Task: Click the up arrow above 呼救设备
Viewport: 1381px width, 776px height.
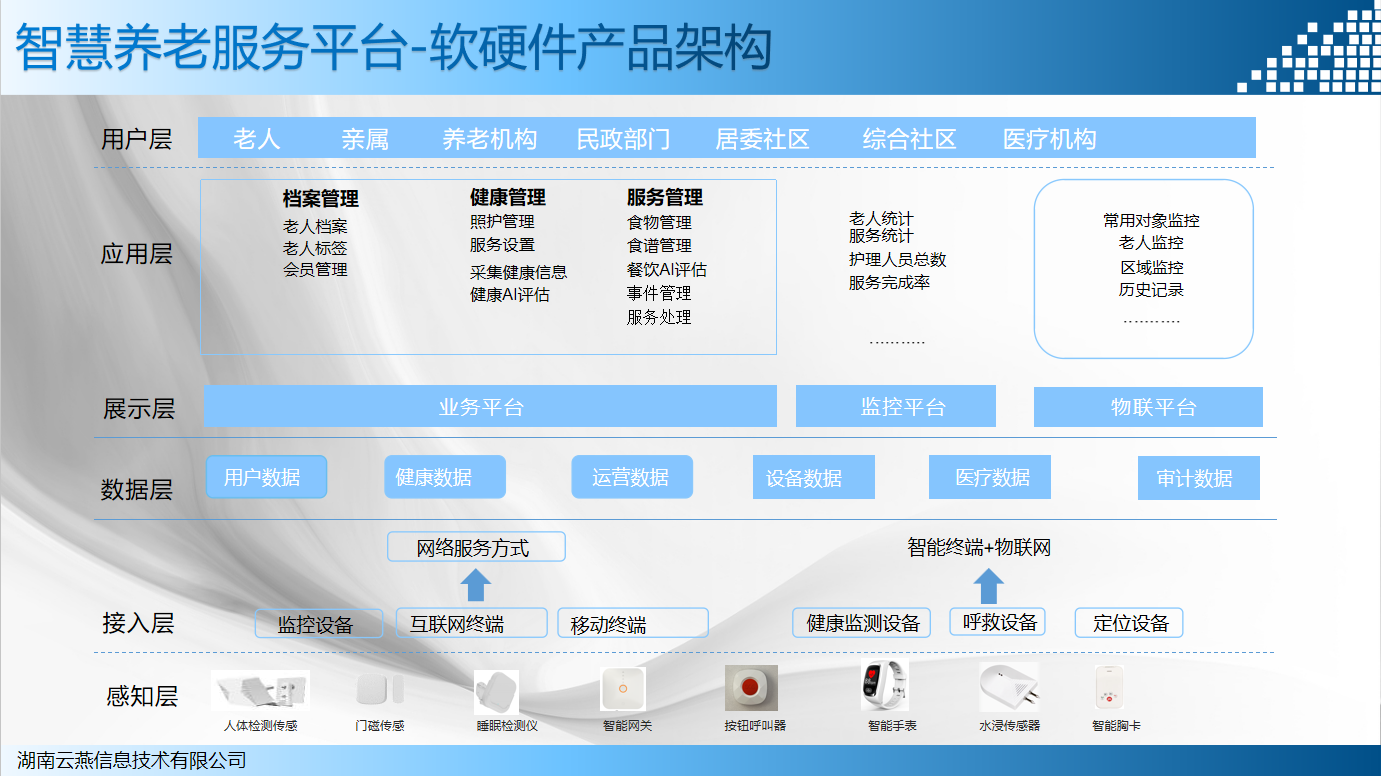Action: click(x=988, y=586)
